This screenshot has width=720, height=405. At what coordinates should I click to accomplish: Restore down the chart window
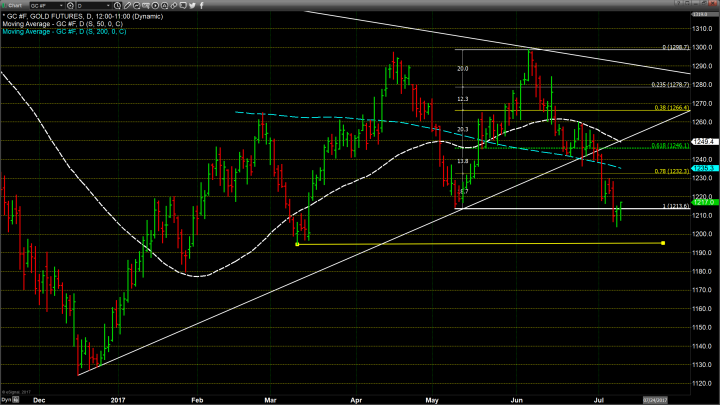click(x=704, y=3)
